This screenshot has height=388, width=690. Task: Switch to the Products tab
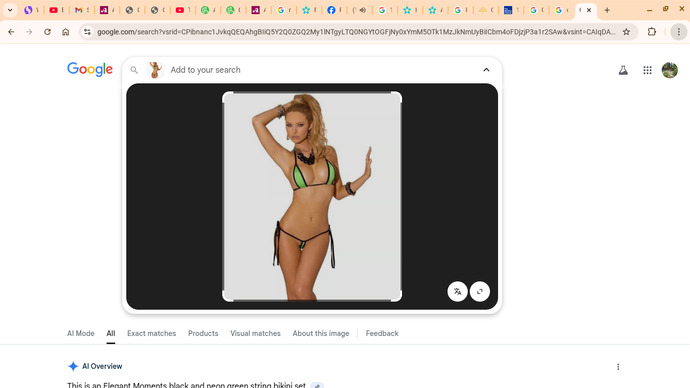coord(203,333)
